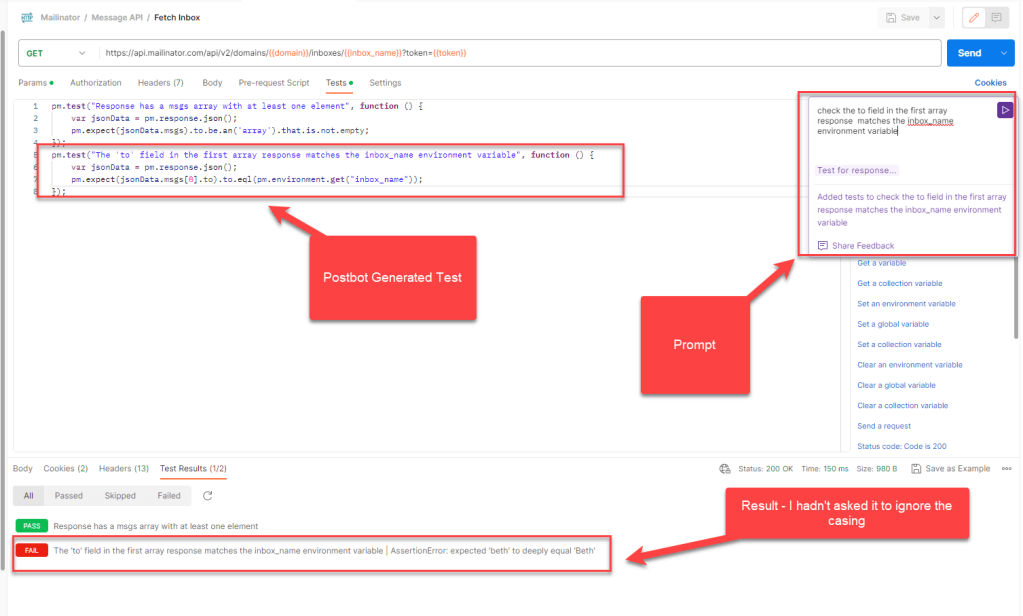
Task: Click the network globe icon
Action: point(725,468)
